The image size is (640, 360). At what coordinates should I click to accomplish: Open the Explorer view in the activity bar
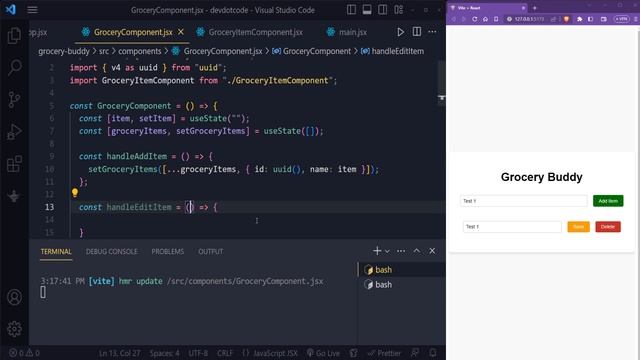tap(14, 36)
